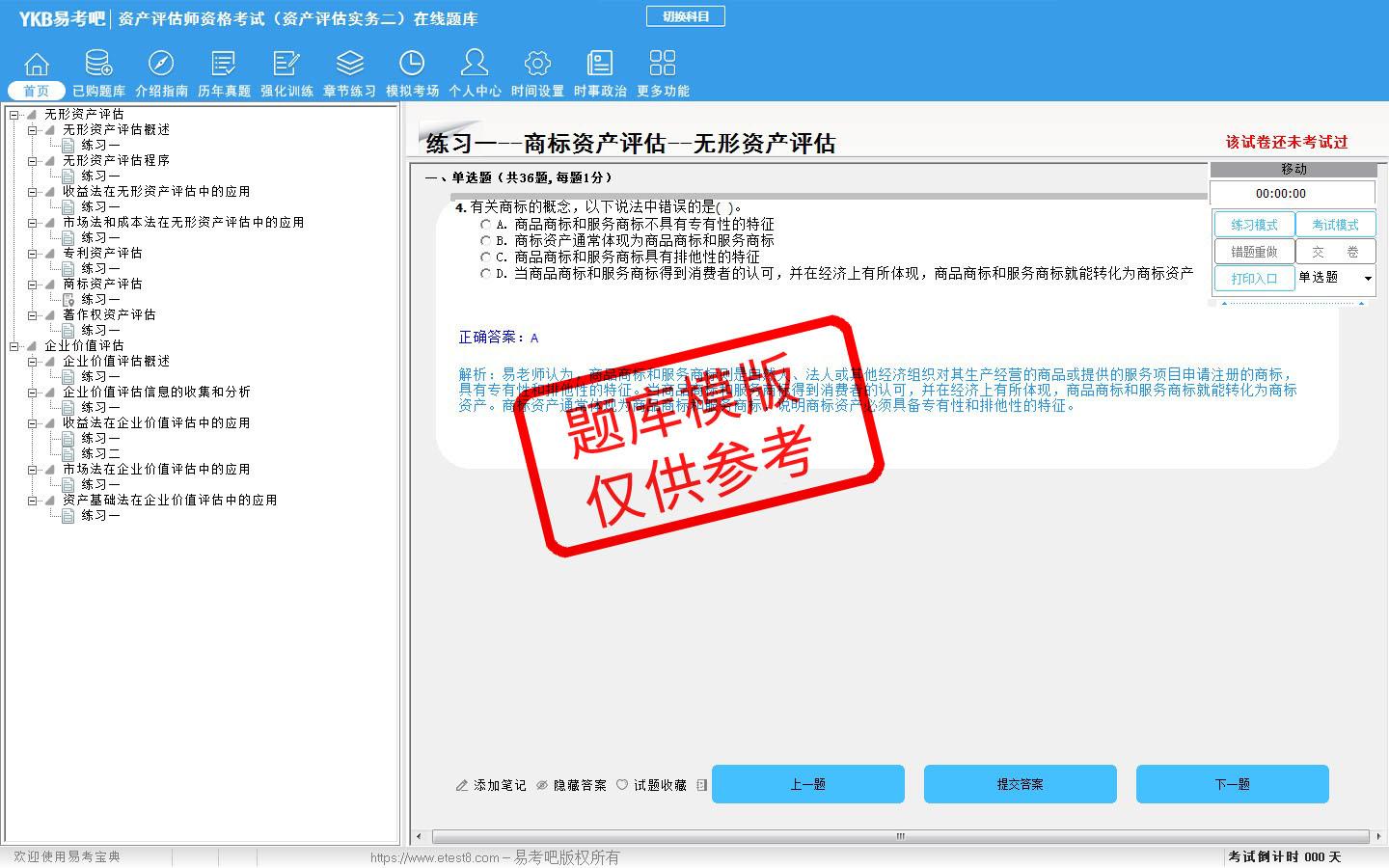Open 个人中心 user profile icon
The height and width of the screenshot is (868, 1389).
click(x=475, y=64)
